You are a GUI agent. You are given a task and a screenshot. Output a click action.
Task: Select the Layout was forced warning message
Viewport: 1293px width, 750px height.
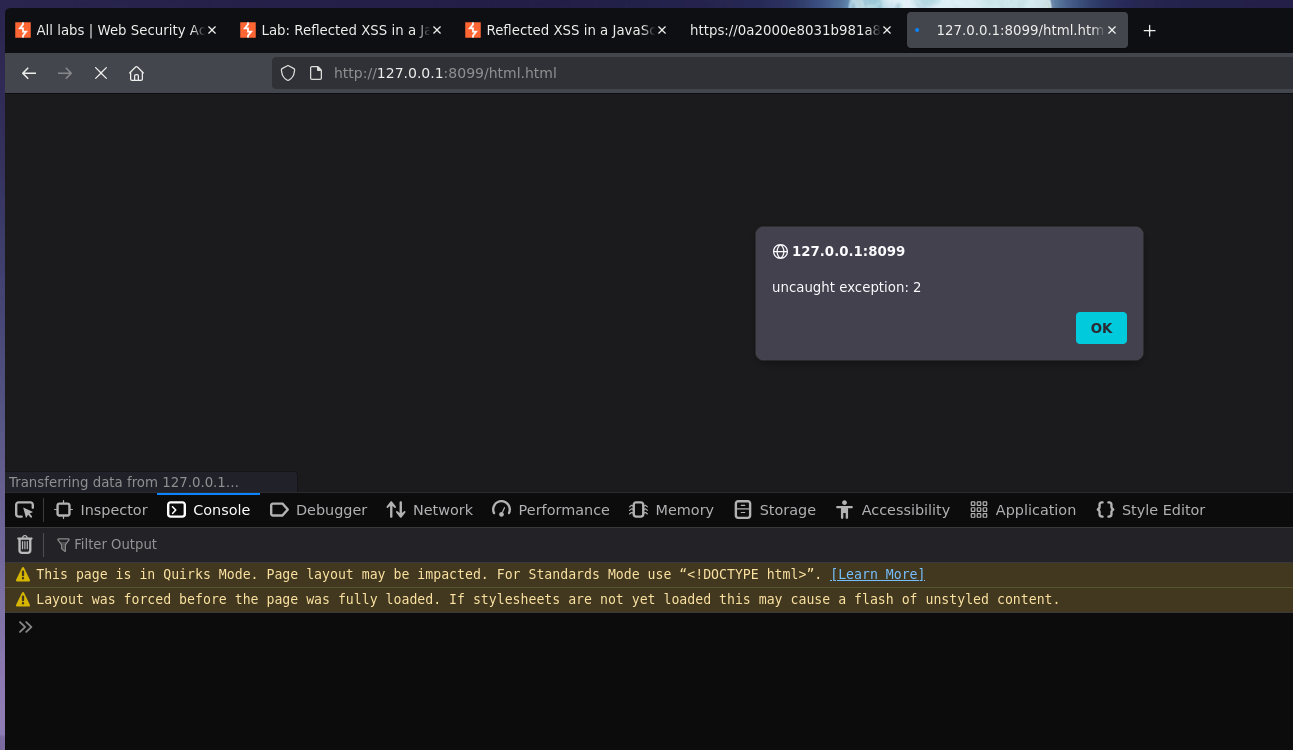pyautogui.click(x=548, y=600)
